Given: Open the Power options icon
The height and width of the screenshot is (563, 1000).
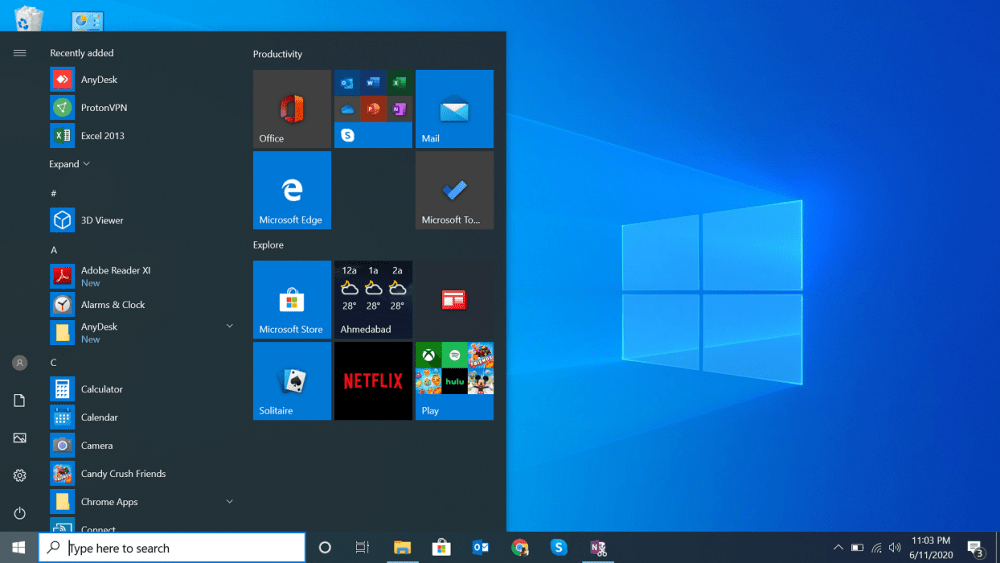Looking at the screenshot, I should (19, 513).
